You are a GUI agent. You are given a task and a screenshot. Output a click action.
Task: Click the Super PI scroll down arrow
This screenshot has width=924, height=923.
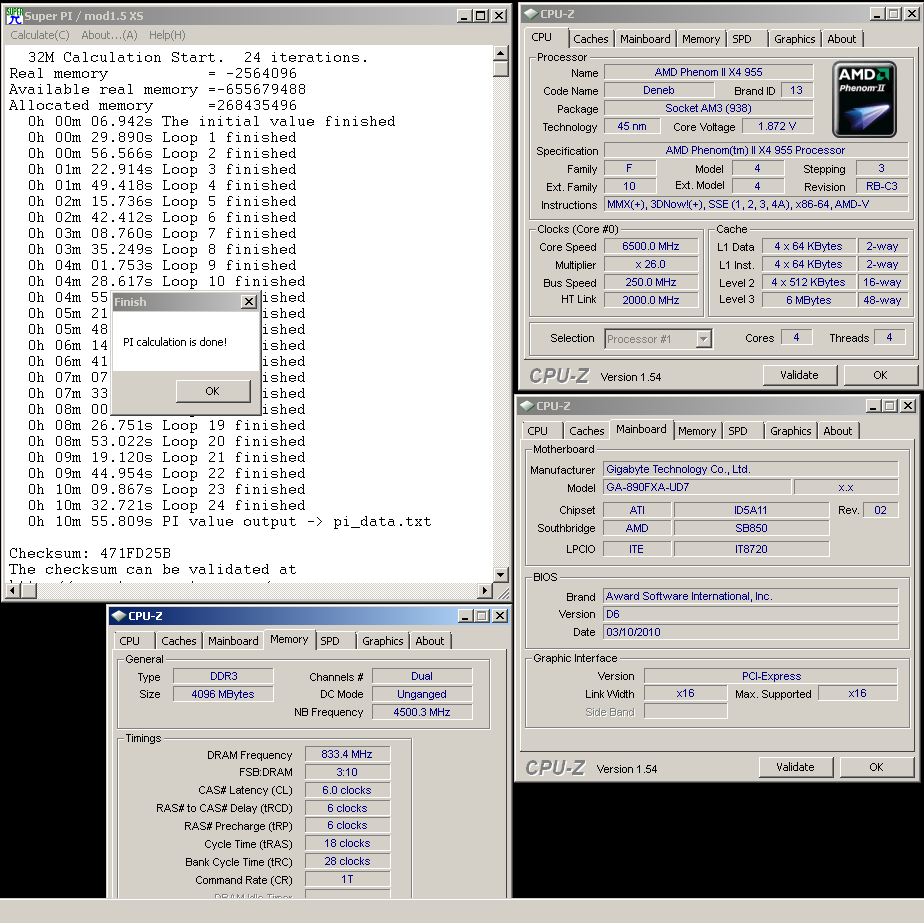pos(500,575)
